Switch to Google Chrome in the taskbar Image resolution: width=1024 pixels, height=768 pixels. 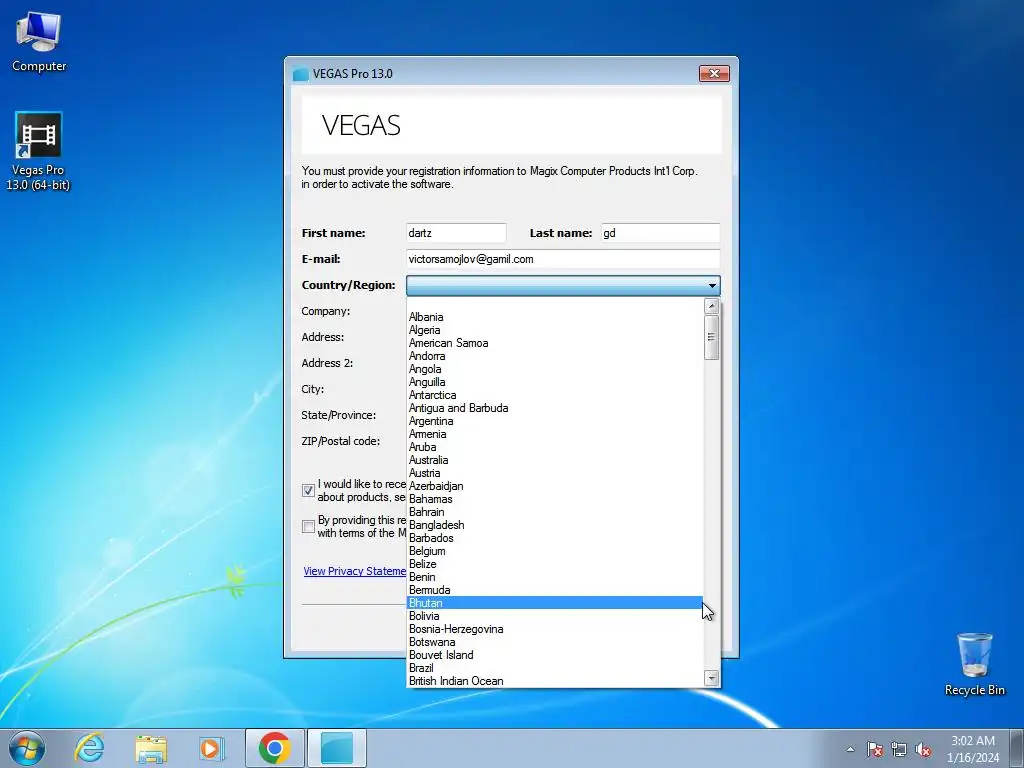274,748
